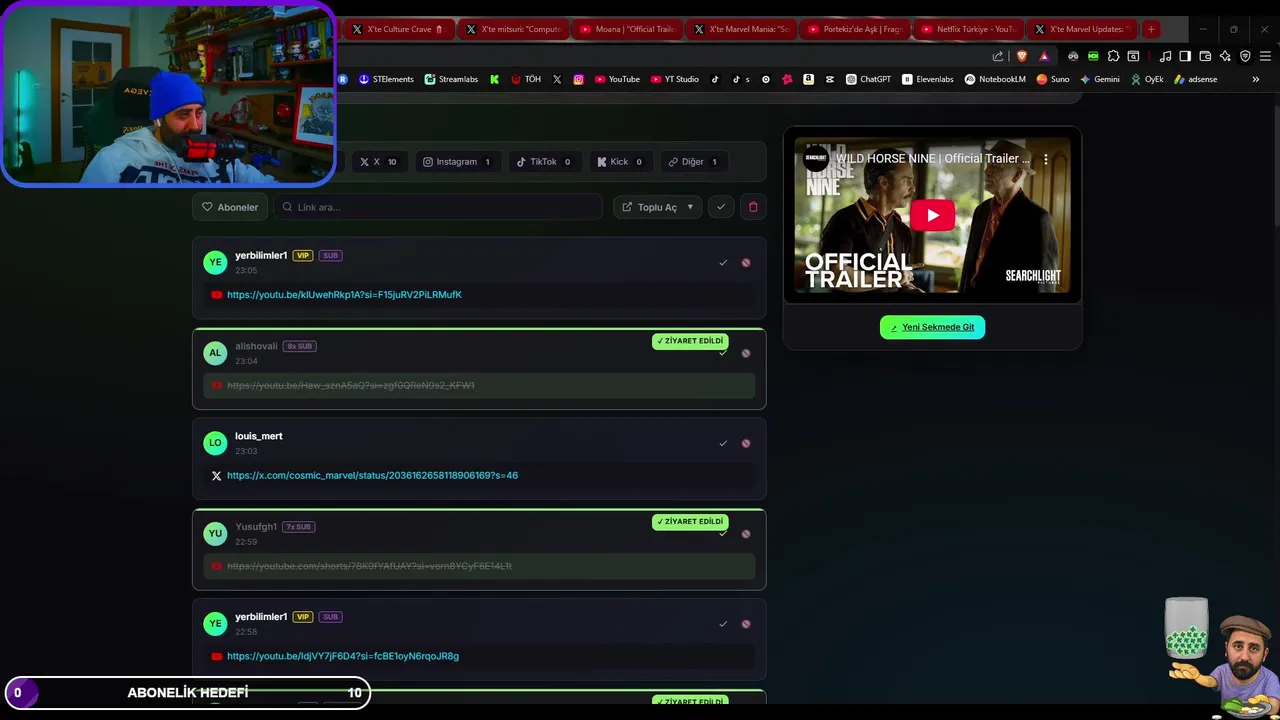Image resolution: width=1280 pixels, height=720 pixels.
Task: Open louis_mert's x.com cosmic_marvel link
Action: pos(372,476)
